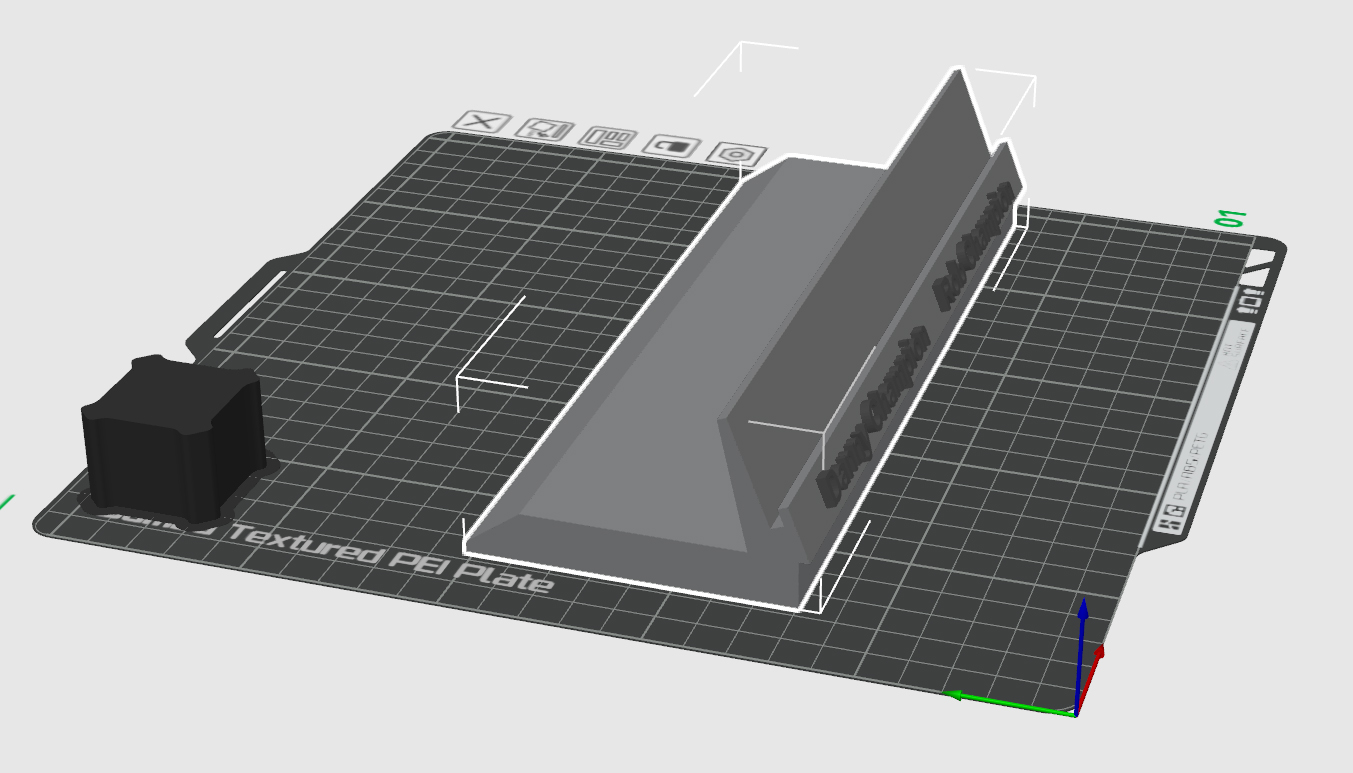The image size is (1353, 773).
Task: Select the dark prime tower block
Action: (173, 441)
